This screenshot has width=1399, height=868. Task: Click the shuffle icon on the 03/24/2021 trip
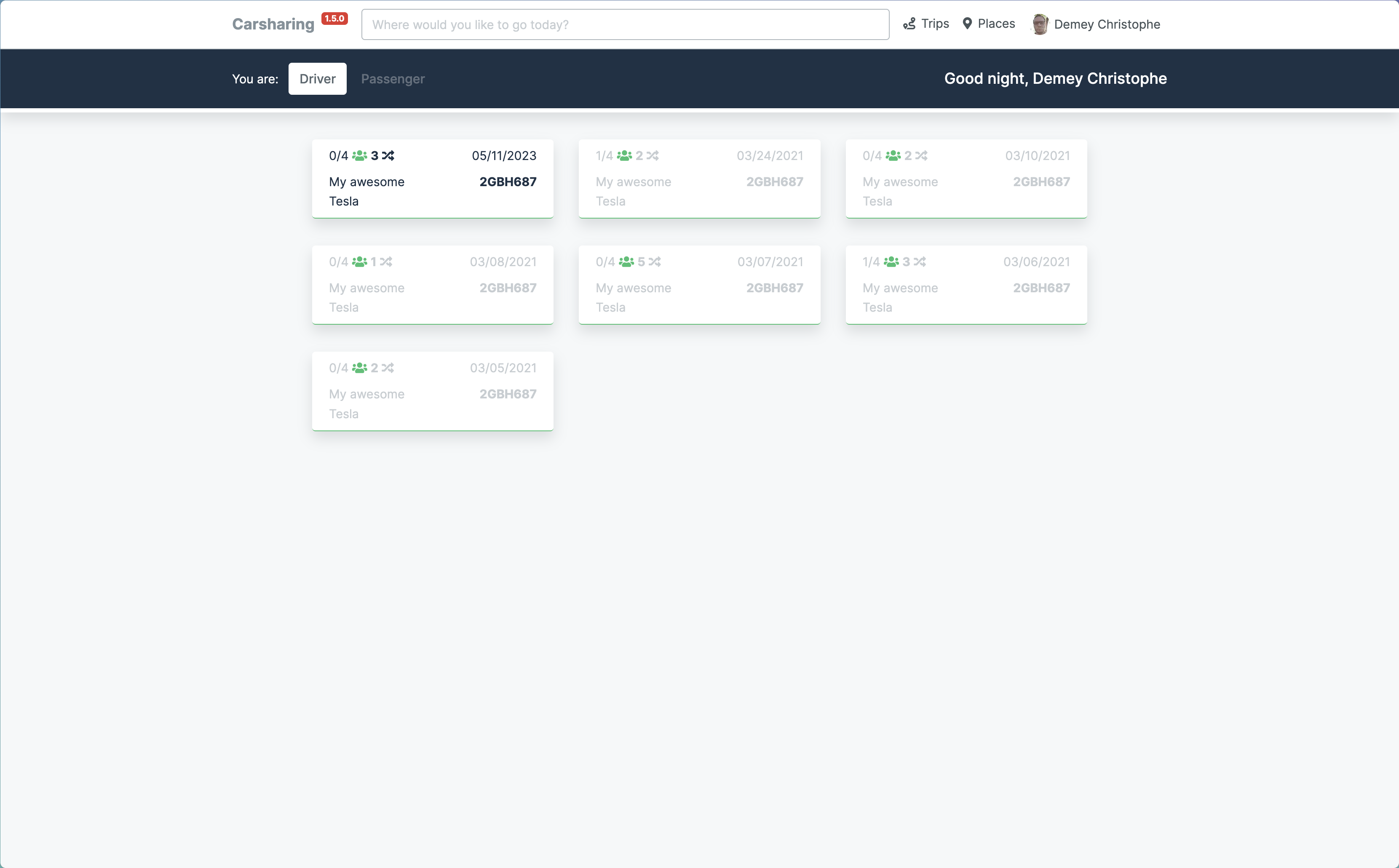coord(653,155)
